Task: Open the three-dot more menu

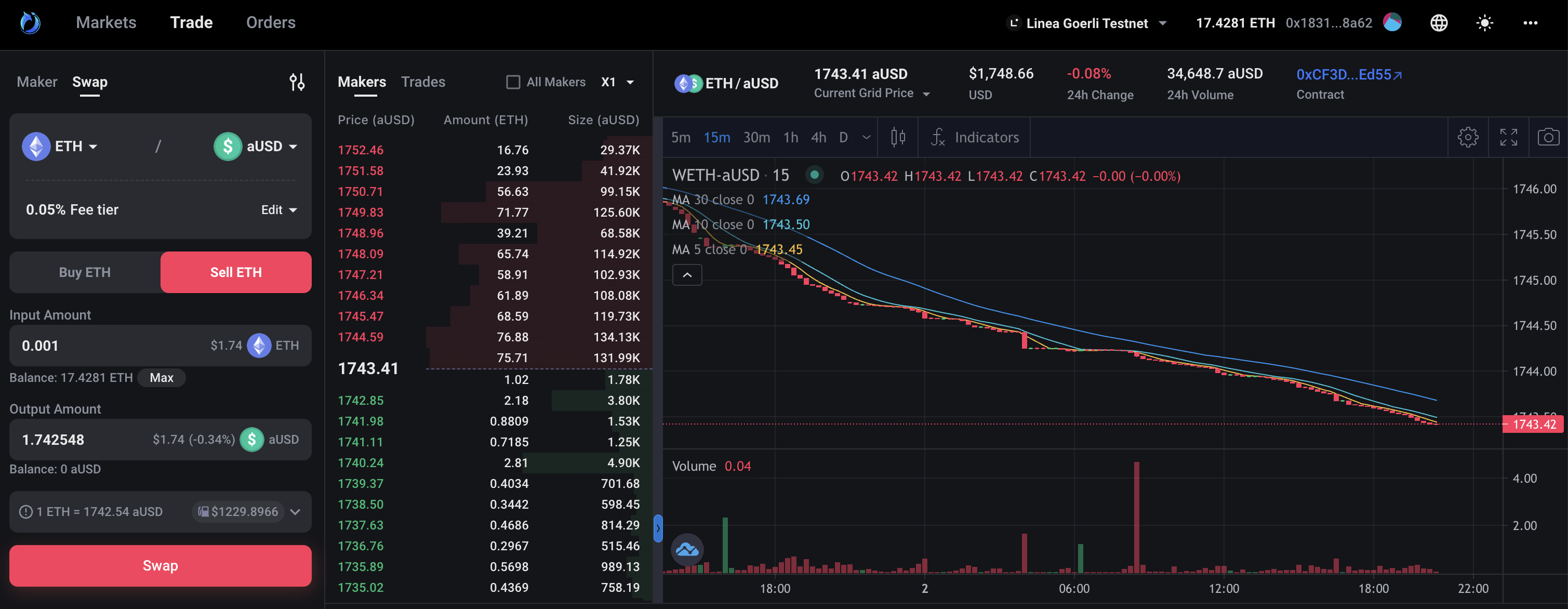Action: (x=1530, y=23)
